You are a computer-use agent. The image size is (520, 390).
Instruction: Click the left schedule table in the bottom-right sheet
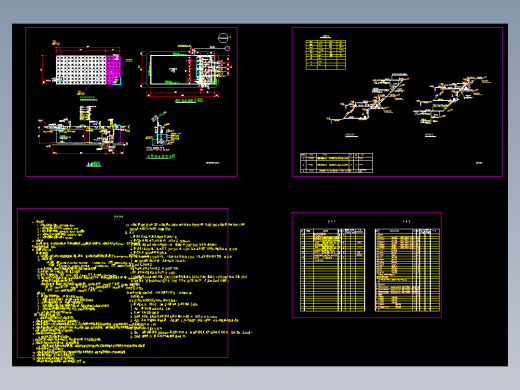(333, 270)
